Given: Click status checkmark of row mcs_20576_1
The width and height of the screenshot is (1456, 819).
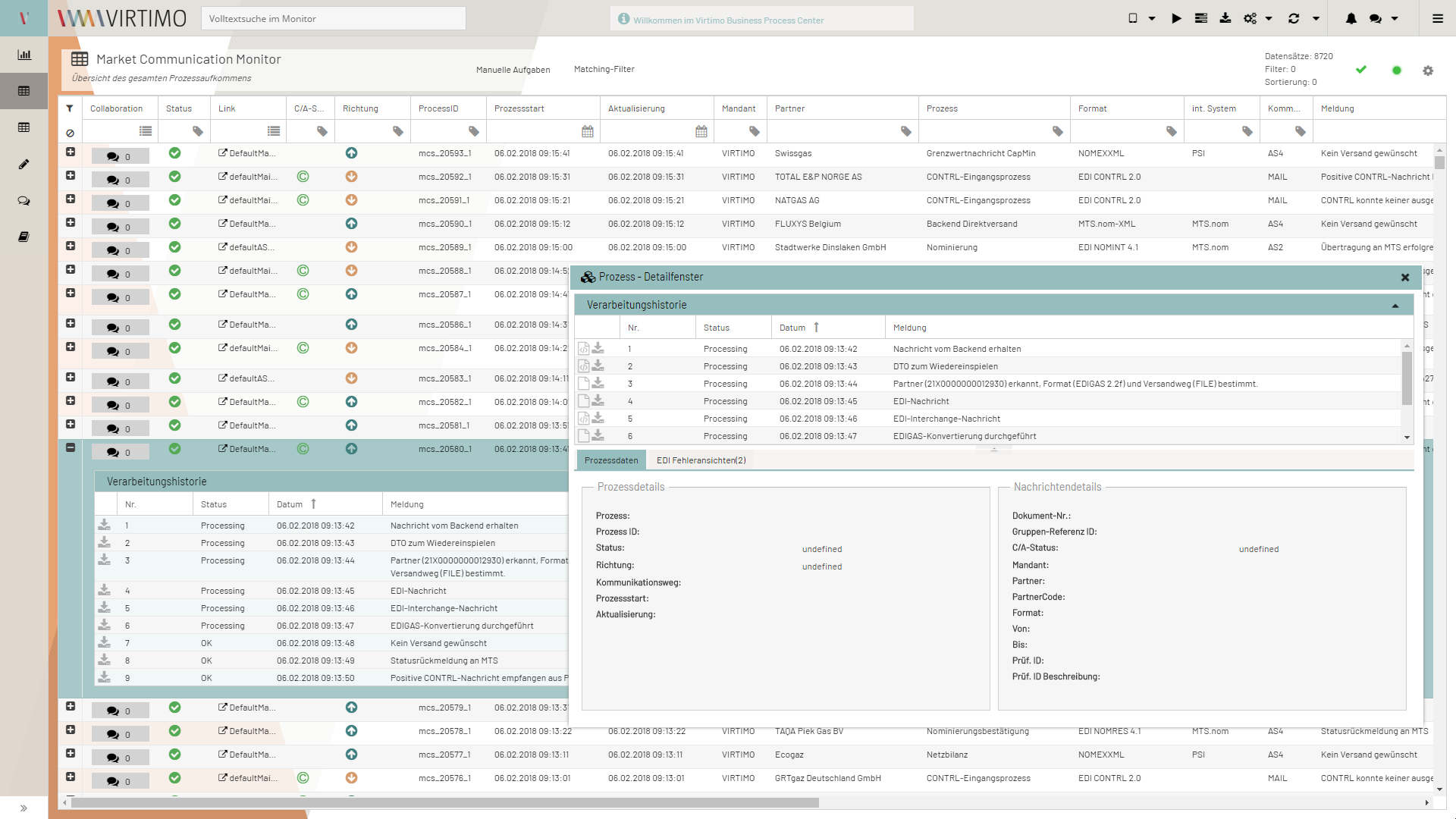Looking at the screenshot, I should click(175, 777).
